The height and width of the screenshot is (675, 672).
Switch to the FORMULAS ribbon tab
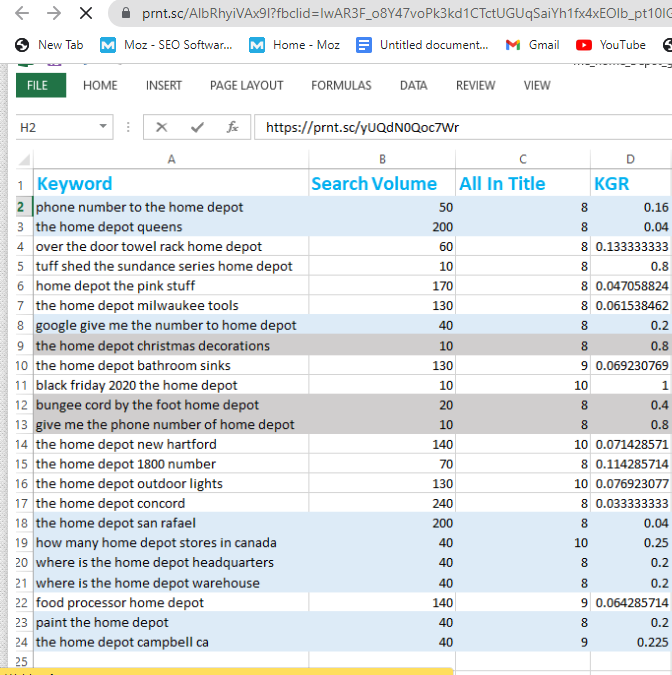(x=341, y=85)
